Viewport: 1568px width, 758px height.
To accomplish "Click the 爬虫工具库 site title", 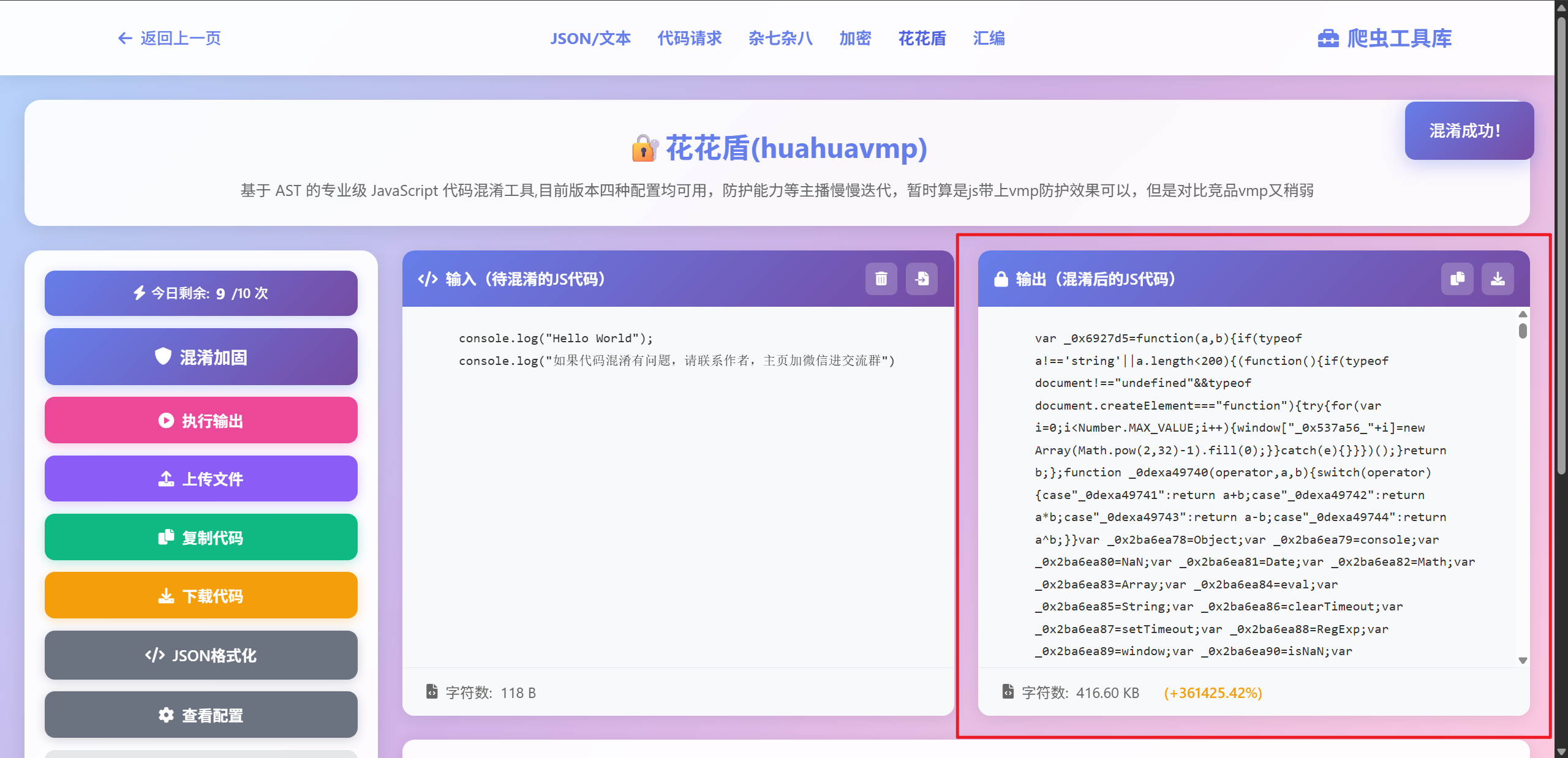I will coord(1399,39).
